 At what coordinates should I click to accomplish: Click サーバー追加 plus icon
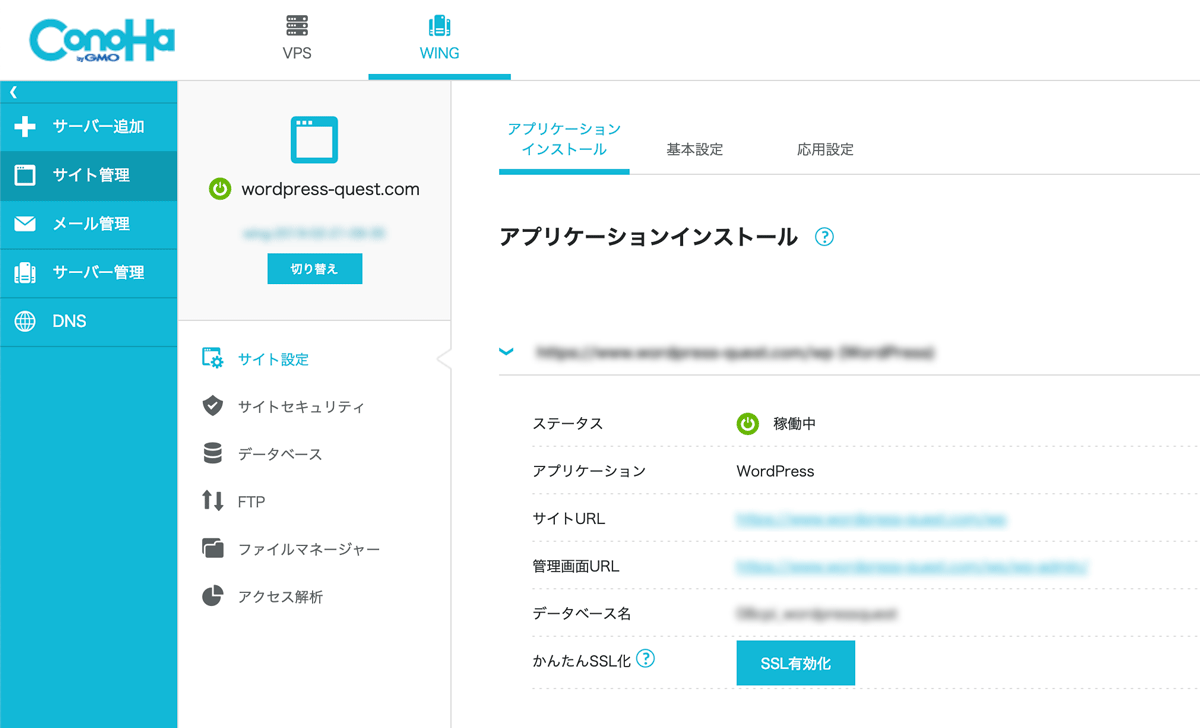pyautogui.click(x=25, y=127)
